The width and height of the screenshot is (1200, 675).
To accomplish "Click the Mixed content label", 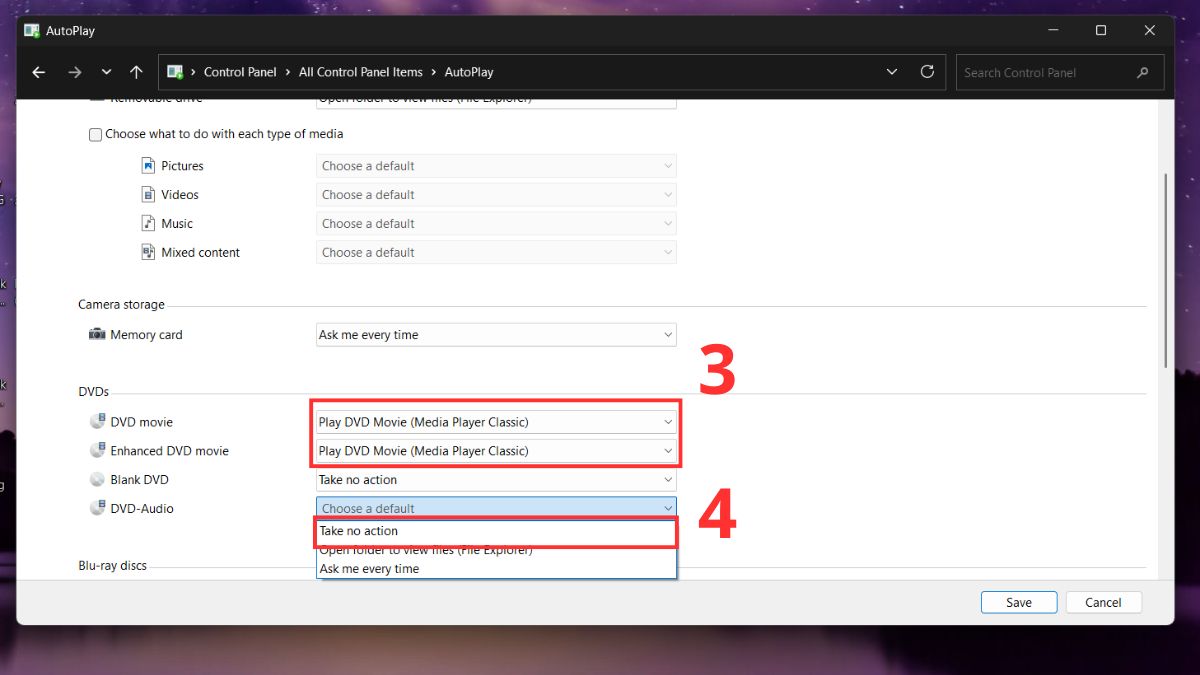I will pyautogui.click(x=200, y=253).
